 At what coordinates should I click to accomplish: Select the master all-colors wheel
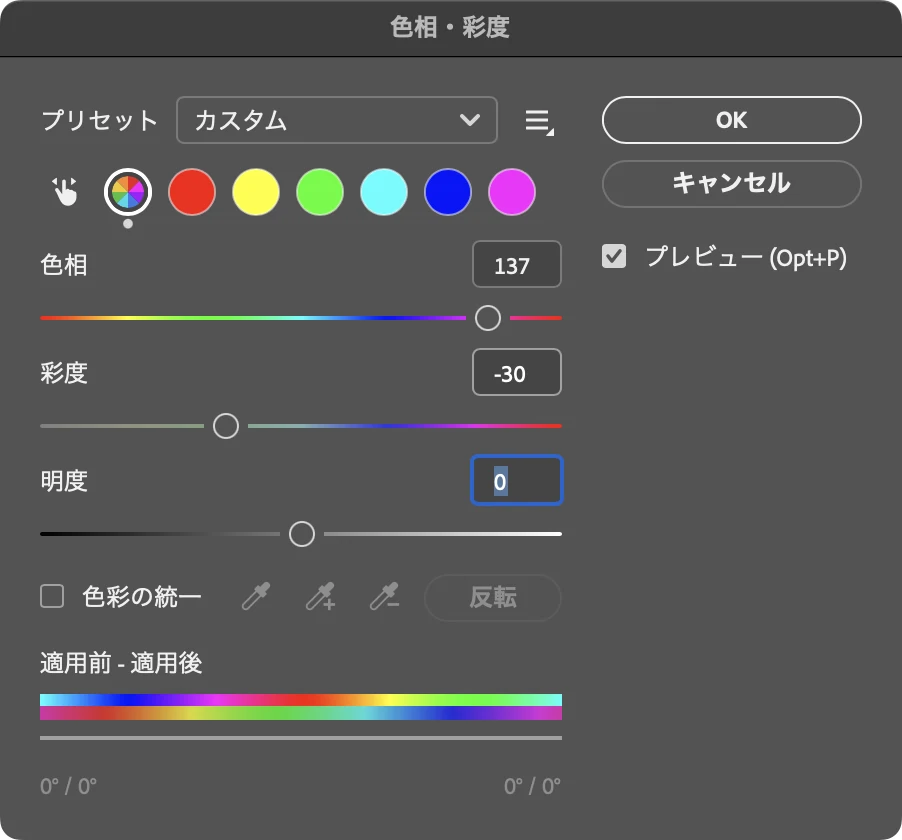click(128, 192)
